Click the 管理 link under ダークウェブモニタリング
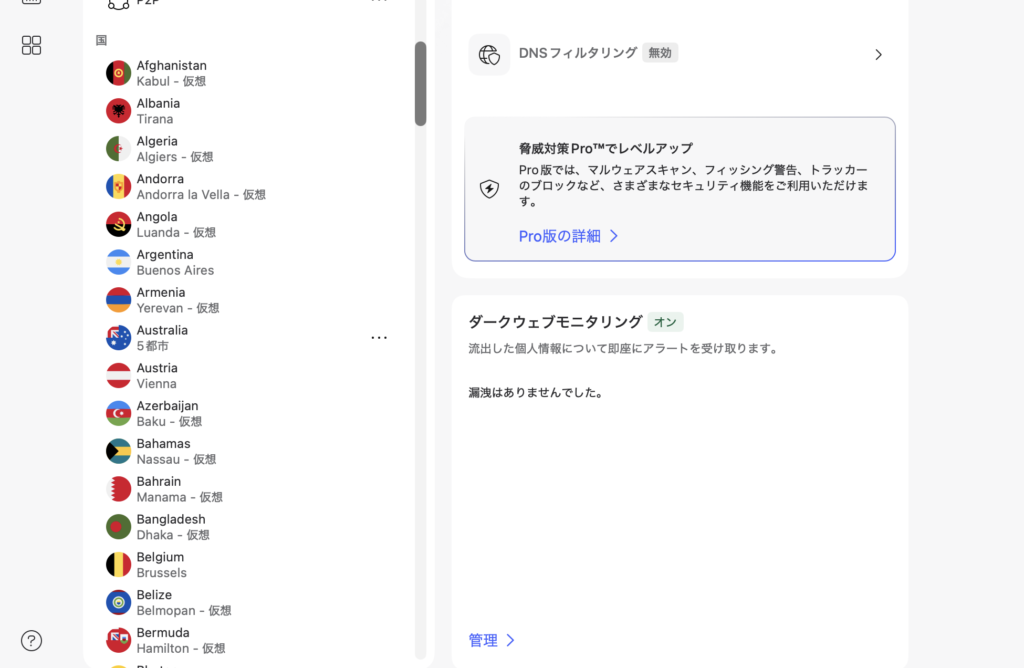This screenshot has height=668, width=1024. (x=486, y=640)
